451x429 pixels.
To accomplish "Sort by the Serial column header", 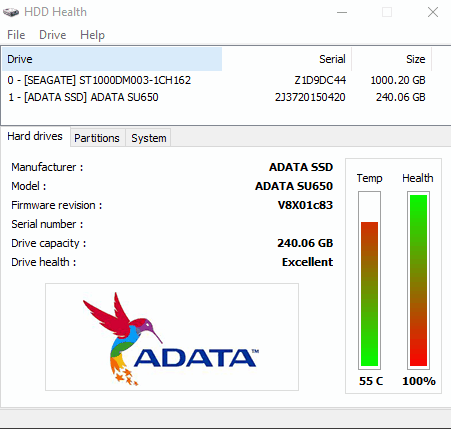I will coord(287,59).
